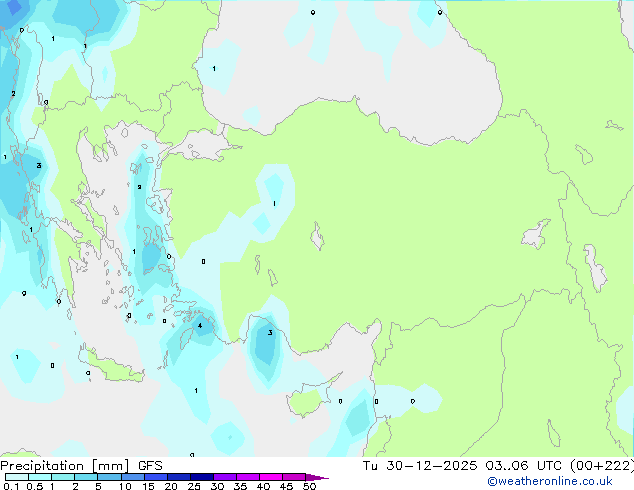This screenshot has width=634, height=490.
Task: Select the '03..06 UTC' time range text
Action: [x=523, y=466]
